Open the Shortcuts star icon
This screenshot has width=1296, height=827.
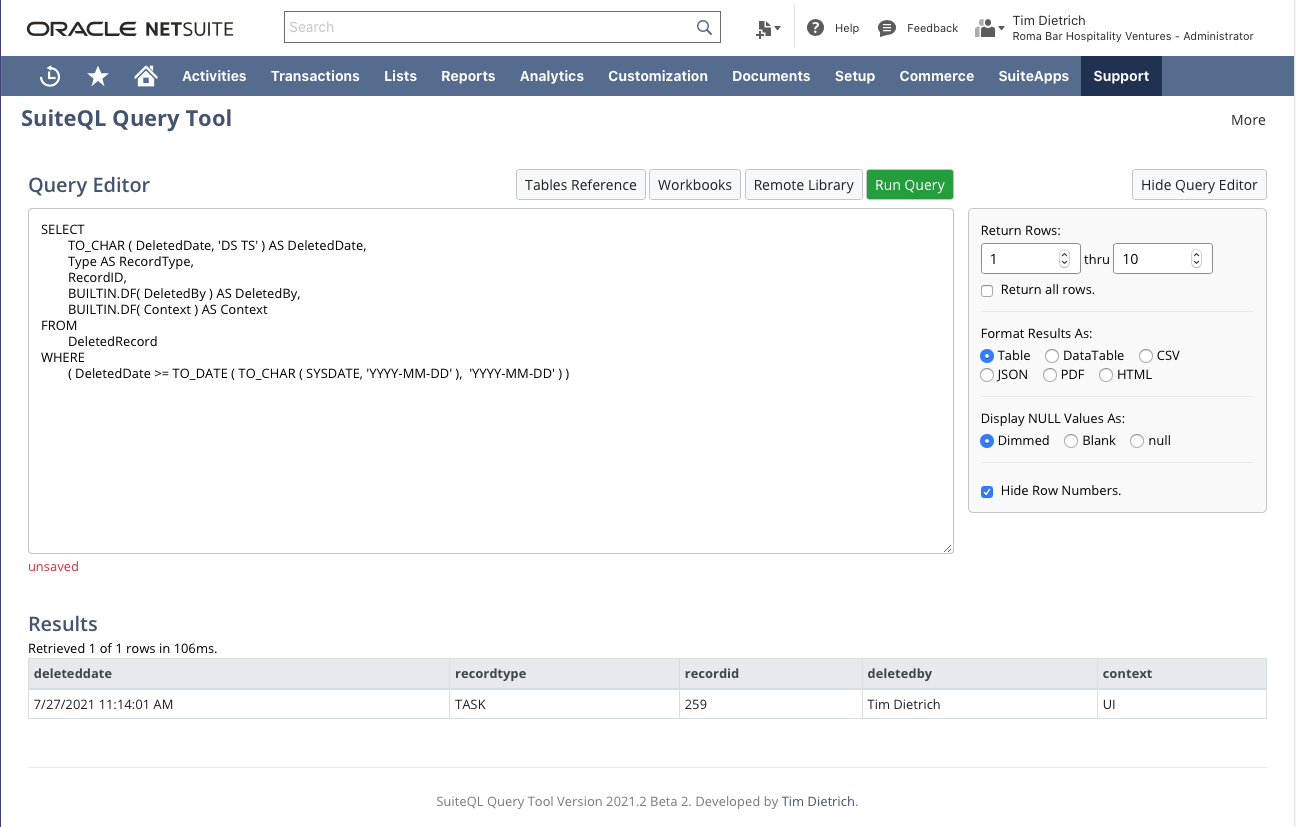(98, 76)
